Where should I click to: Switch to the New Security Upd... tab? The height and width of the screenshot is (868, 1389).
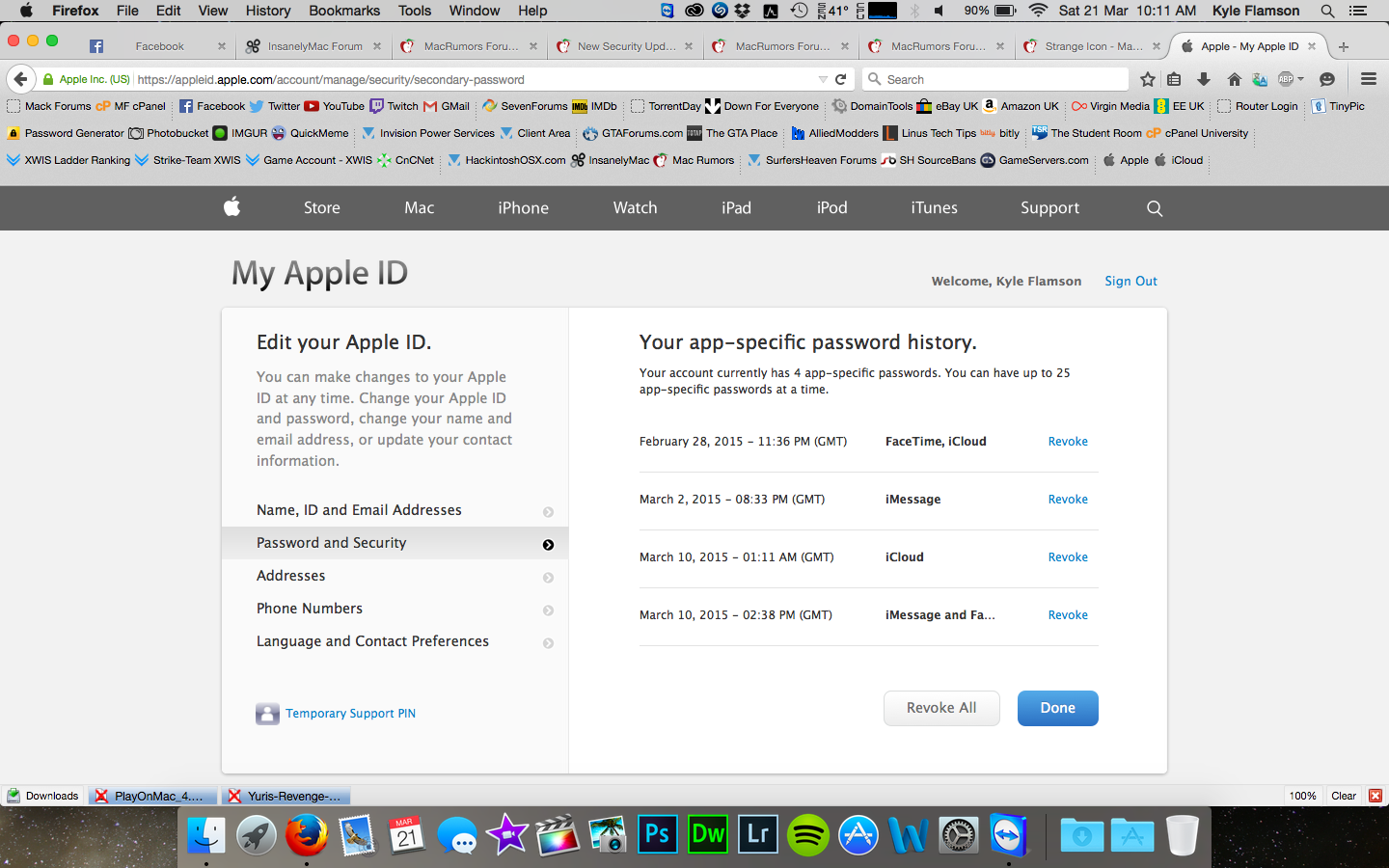click(625, 46)
